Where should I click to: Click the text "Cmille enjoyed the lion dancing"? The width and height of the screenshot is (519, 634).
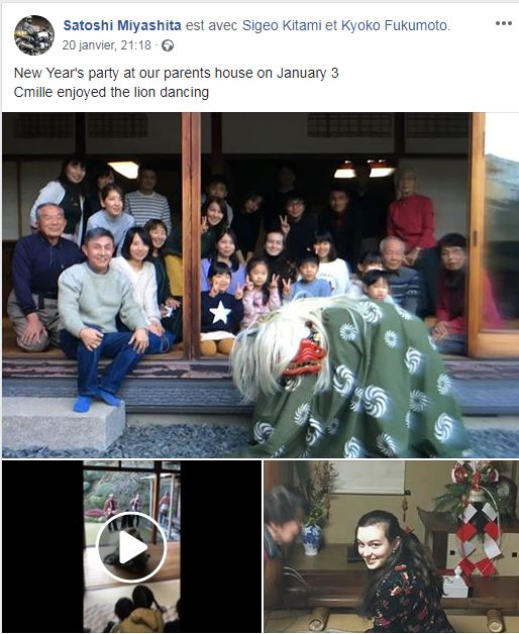tap(111, 92)
